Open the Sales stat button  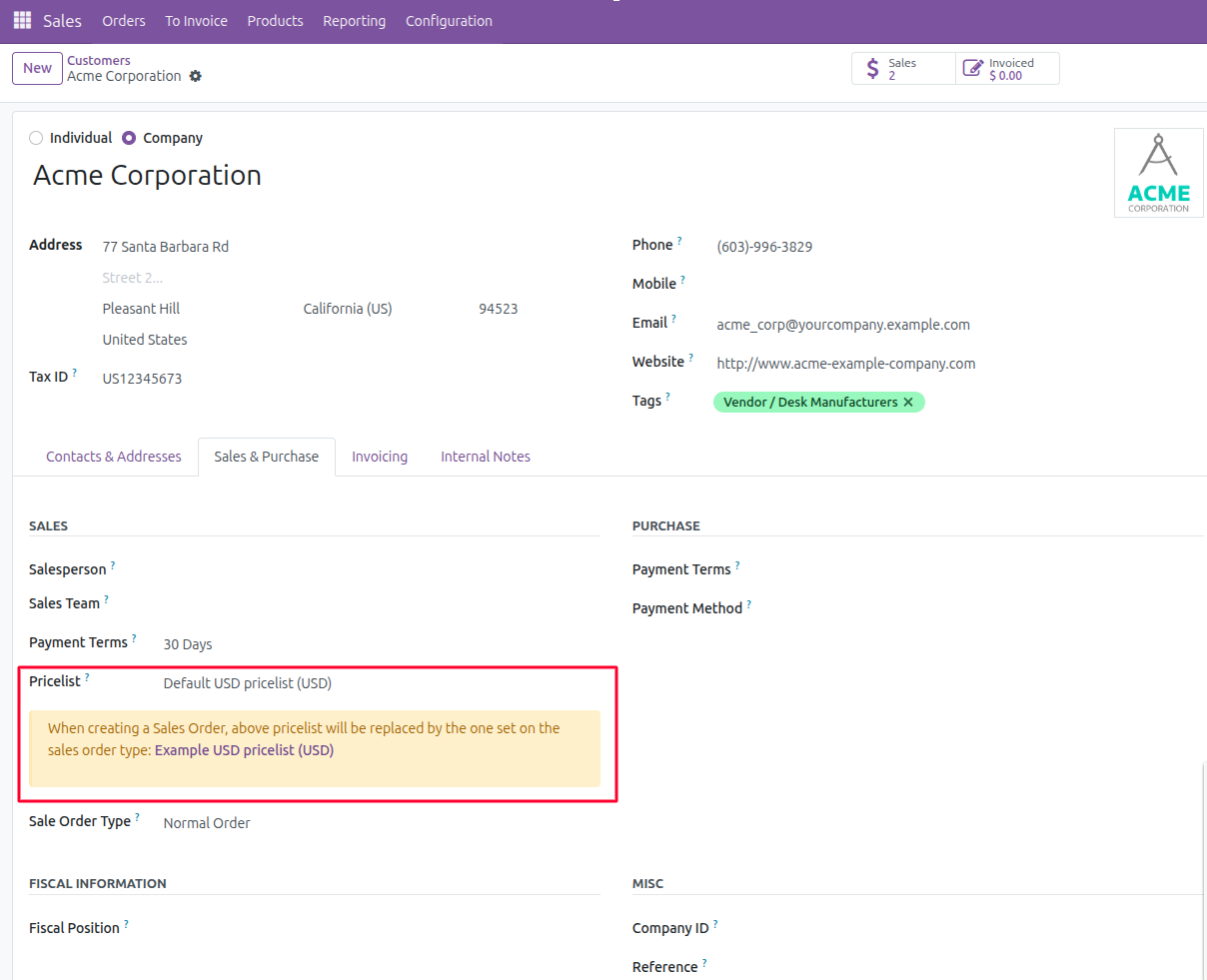(x=903, y=68)
